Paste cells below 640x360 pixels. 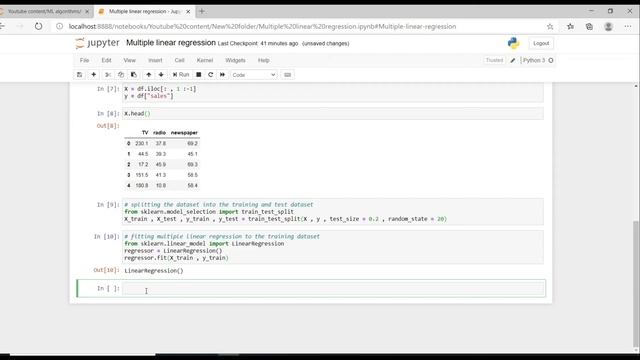[x=133, y=75]
